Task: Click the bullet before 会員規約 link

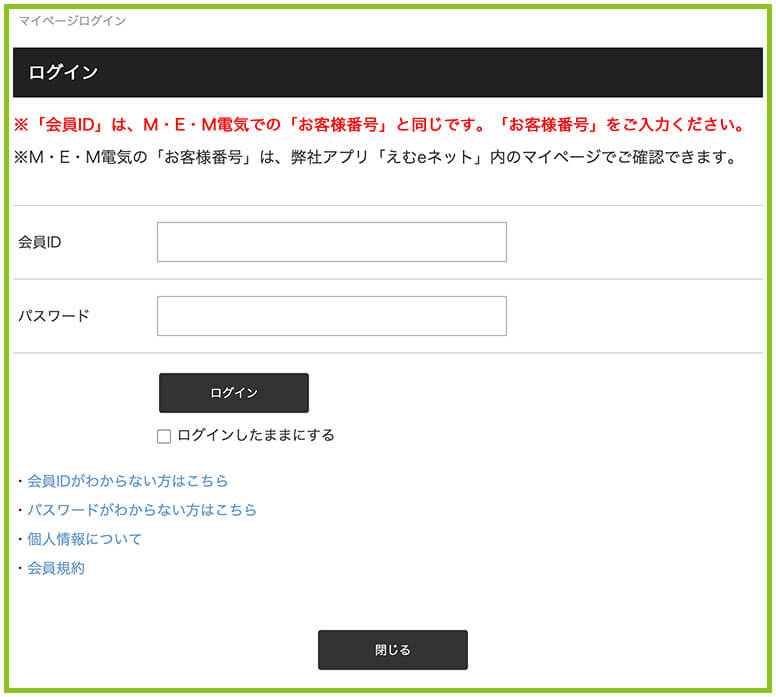Action: [x=20, y=568]
